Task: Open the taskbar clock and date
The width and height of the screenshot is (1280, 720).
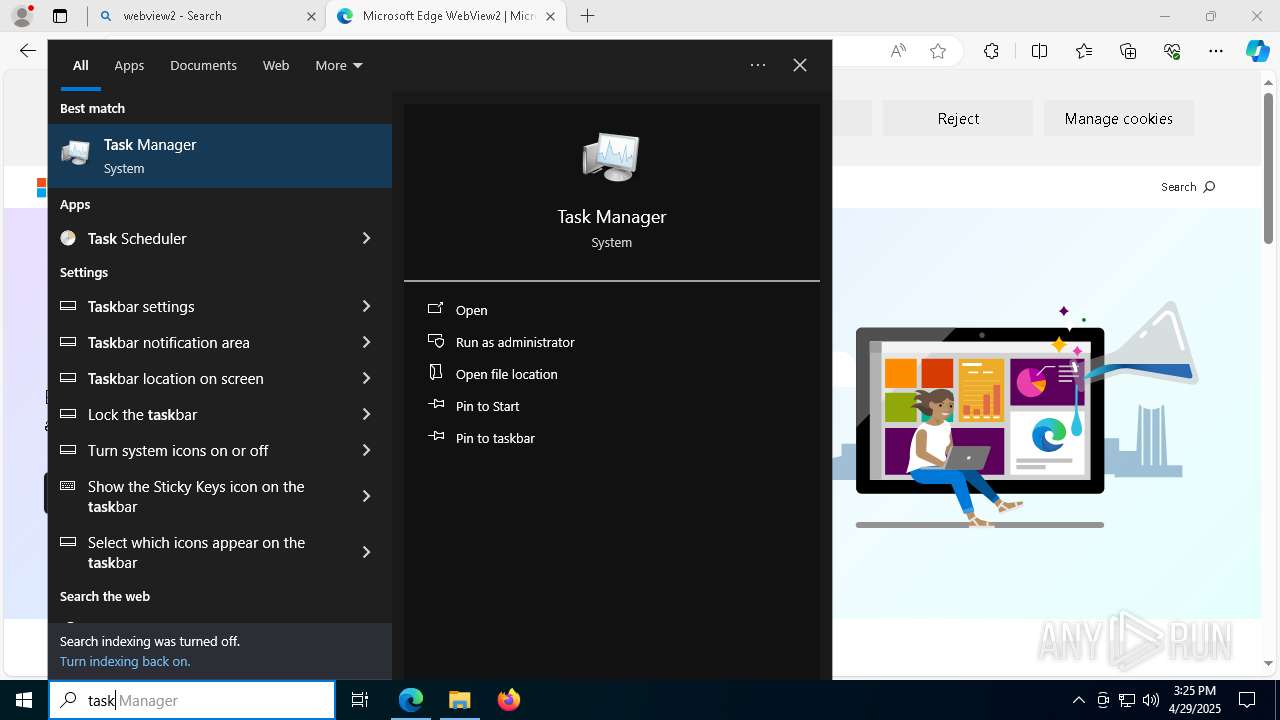Action: click(x=1194, y=700)
